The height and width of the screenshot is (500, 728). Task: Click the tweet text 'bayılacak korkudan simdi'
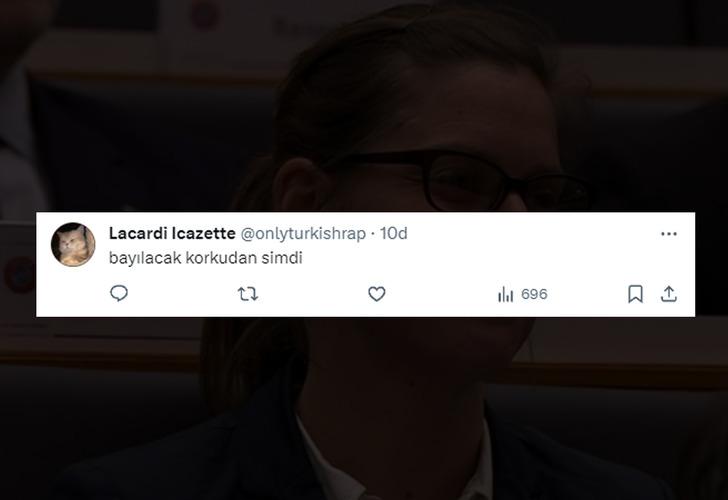[206, 258]
